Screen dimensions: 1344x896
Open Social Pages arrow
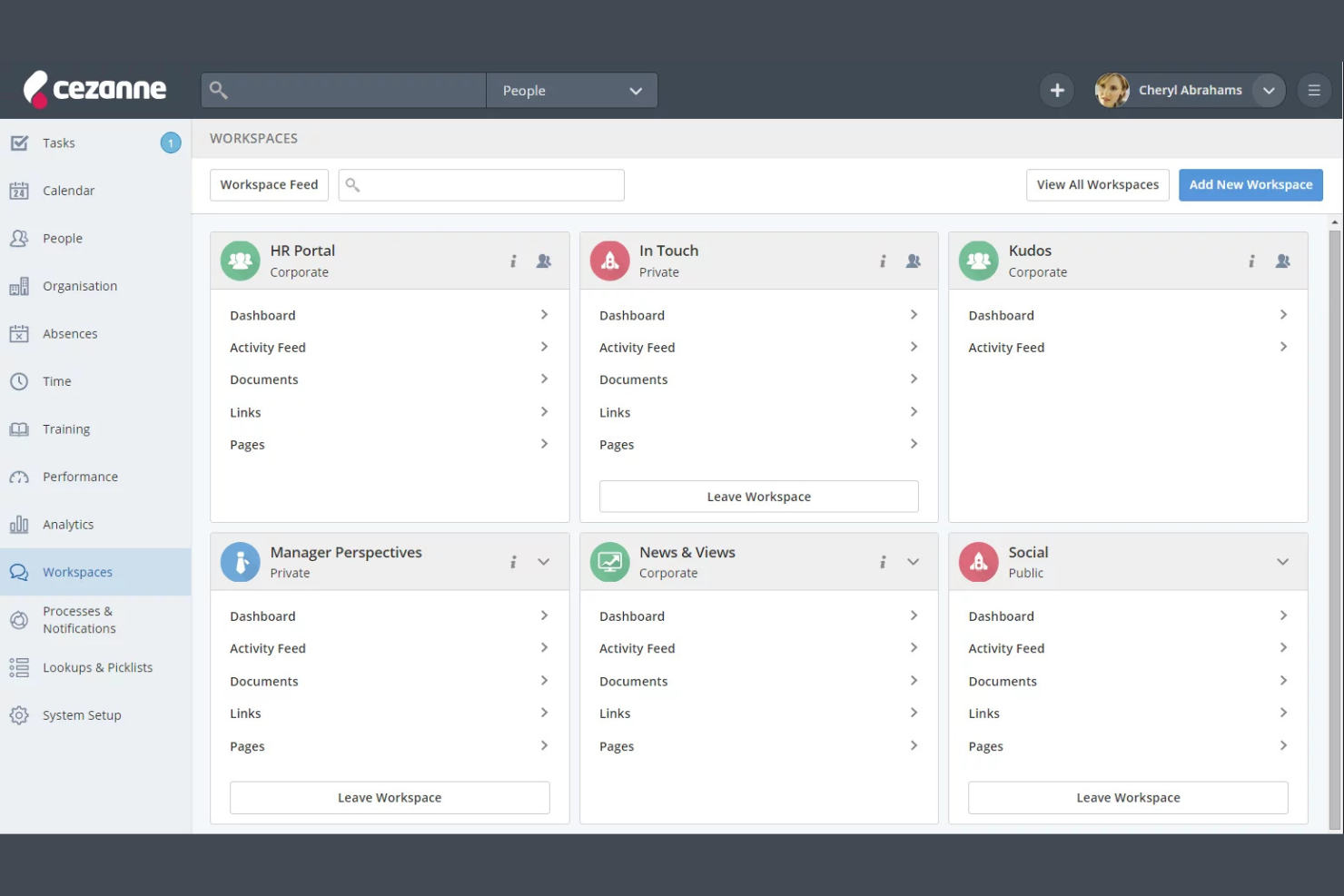point(1283,745)
